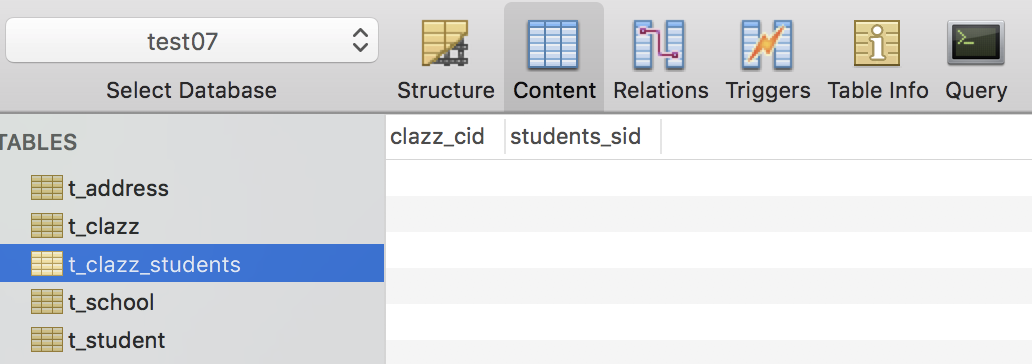Click the TABLES sidebar header
1032x364 pixels.
[38, 142]
